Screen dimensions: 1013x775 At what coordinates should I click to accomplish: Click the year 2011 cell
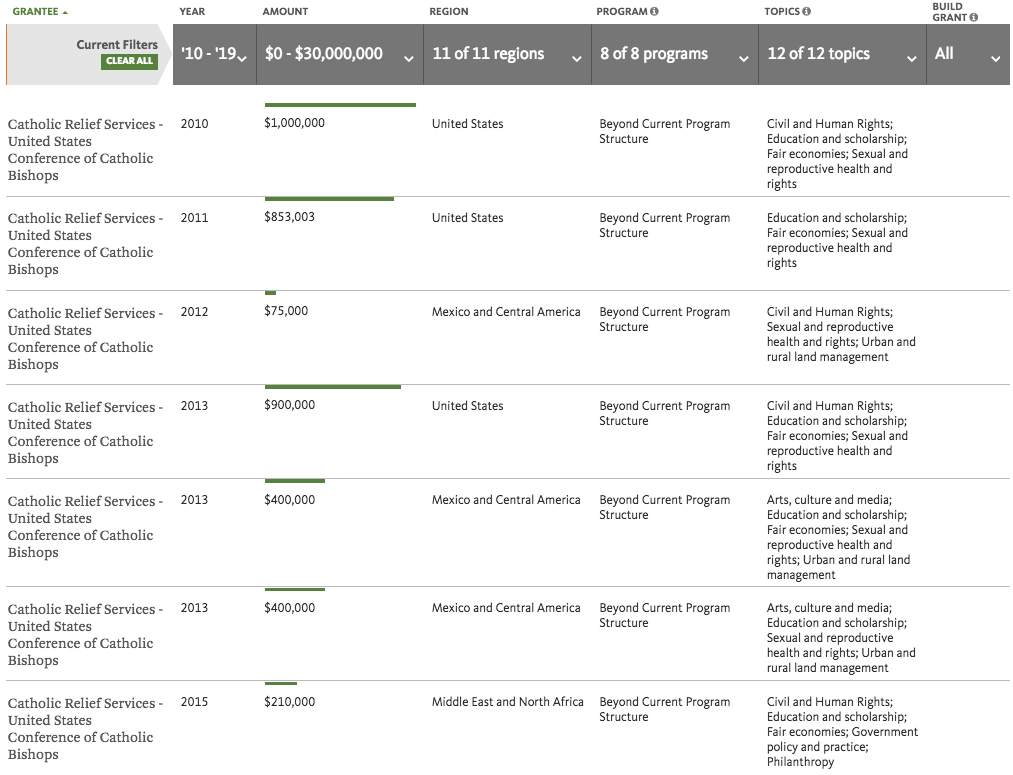tap(194, 218)
